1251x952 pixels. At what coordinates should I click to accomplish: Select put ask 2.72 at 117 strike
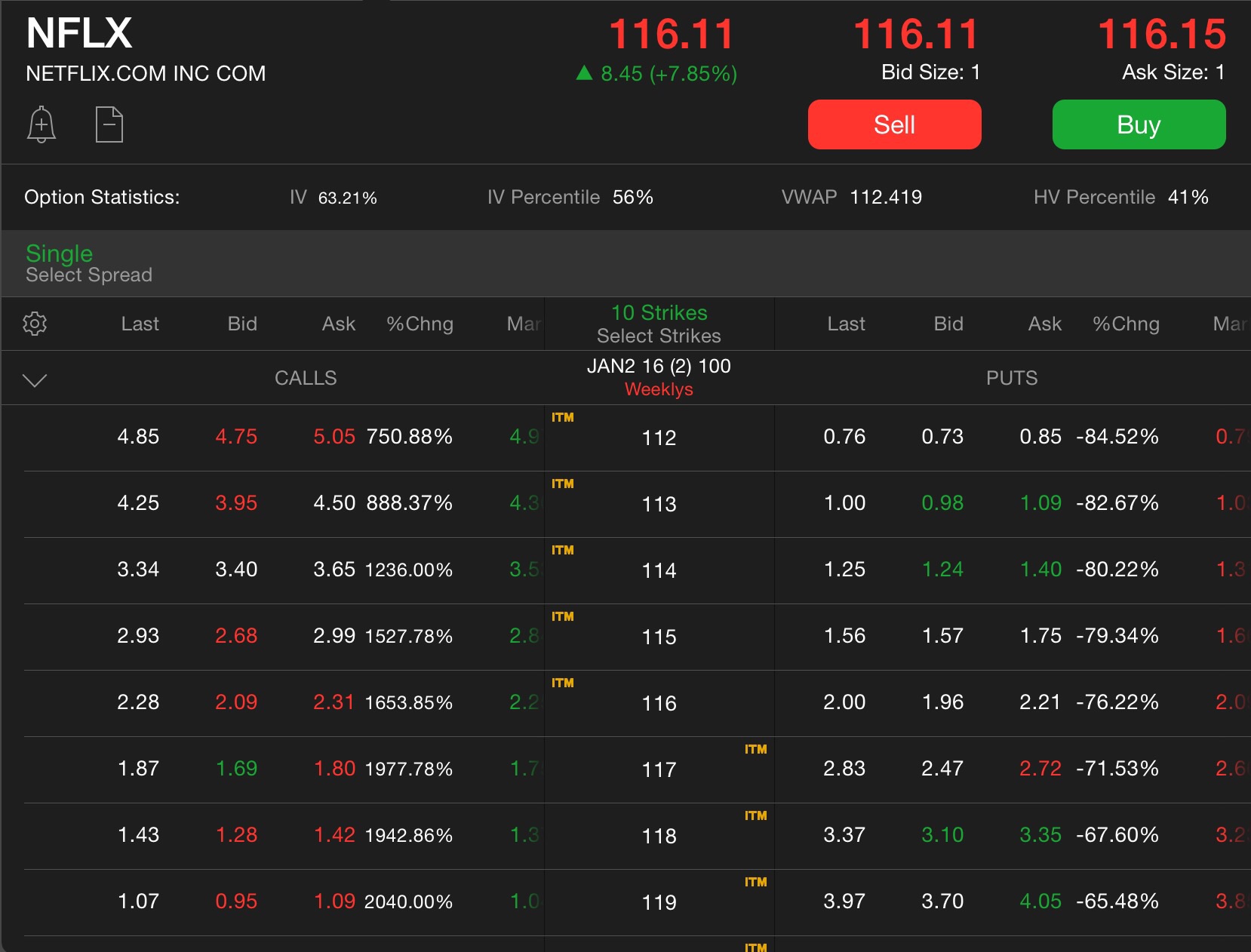tap(1040, 769)
